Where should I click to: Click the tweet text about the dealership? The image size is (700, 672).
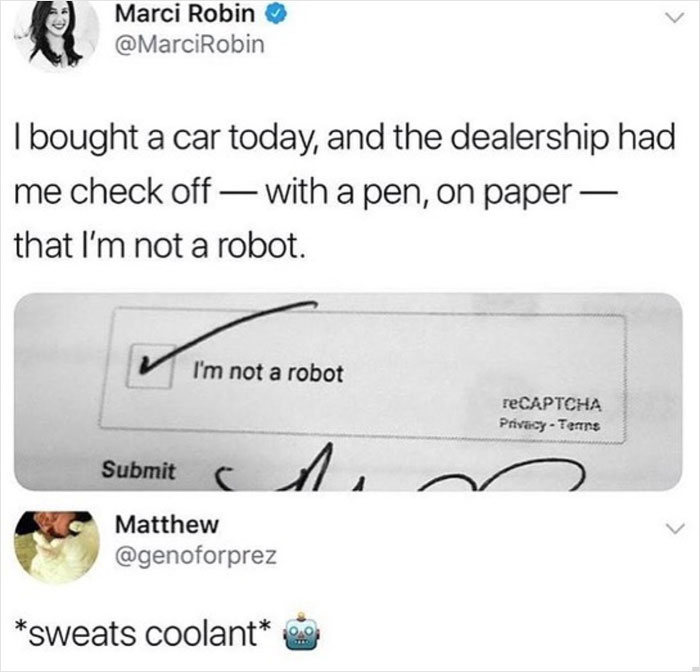(344, 191)
